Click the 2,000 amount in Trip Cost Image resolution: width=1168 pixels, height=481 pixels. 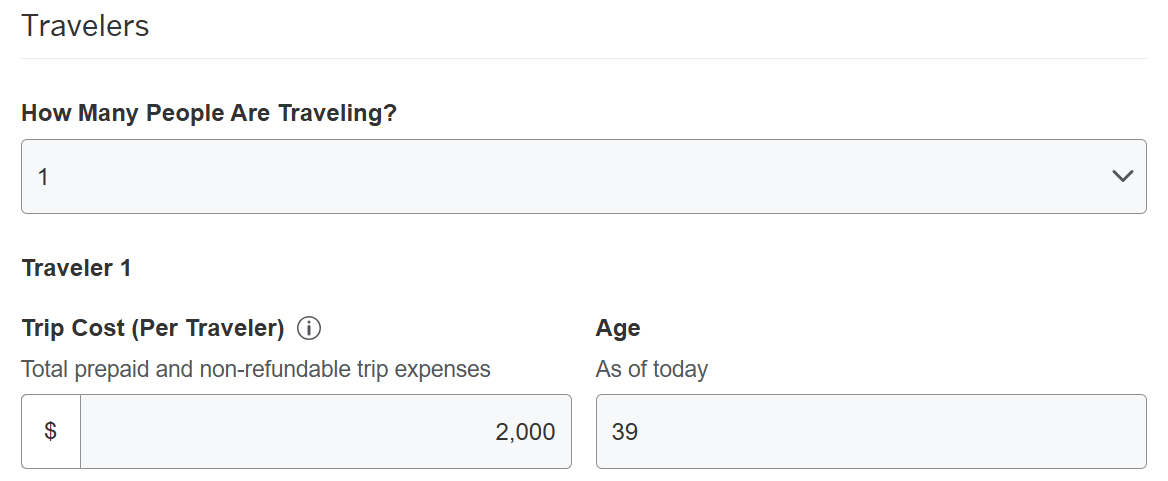click(525, 432)
